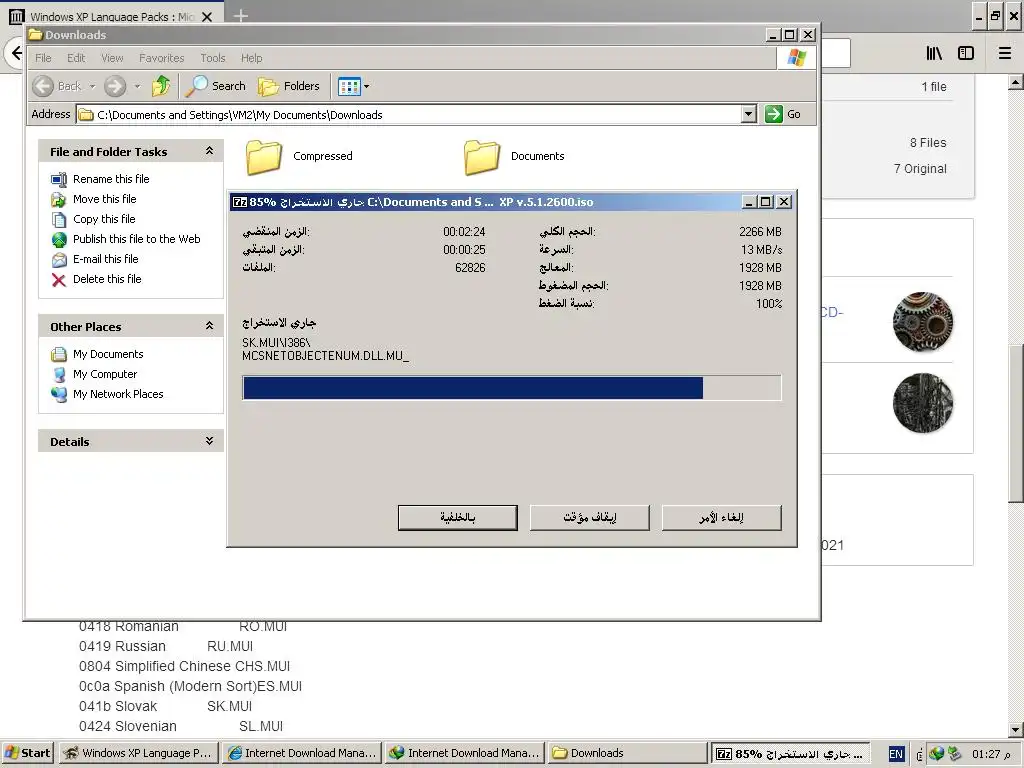1024x768 pixels.
Task: Close the Windows XP Language Packs tab
Action: coord(207,16)
